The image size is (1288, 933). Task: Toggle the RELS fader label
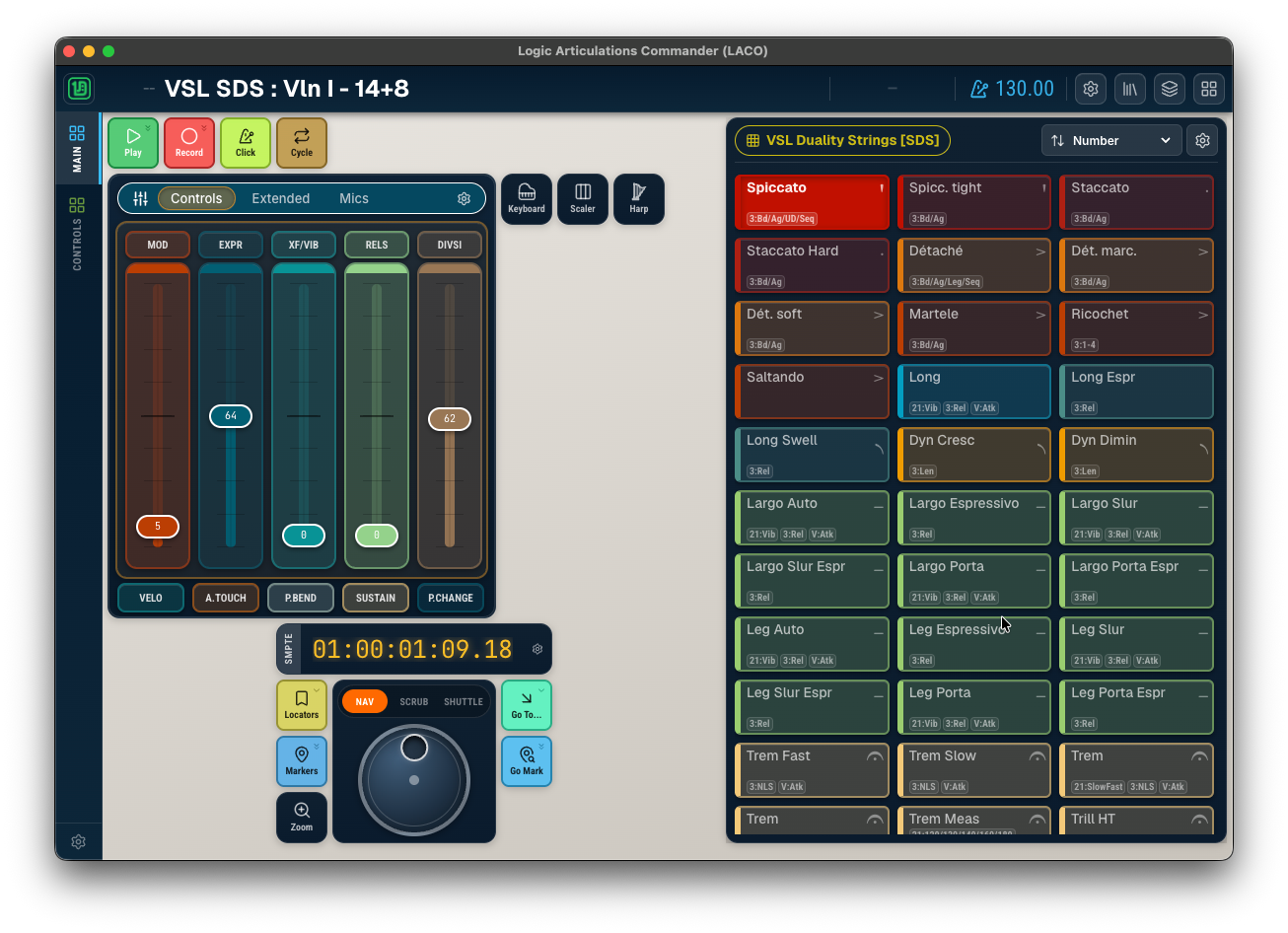377,245
